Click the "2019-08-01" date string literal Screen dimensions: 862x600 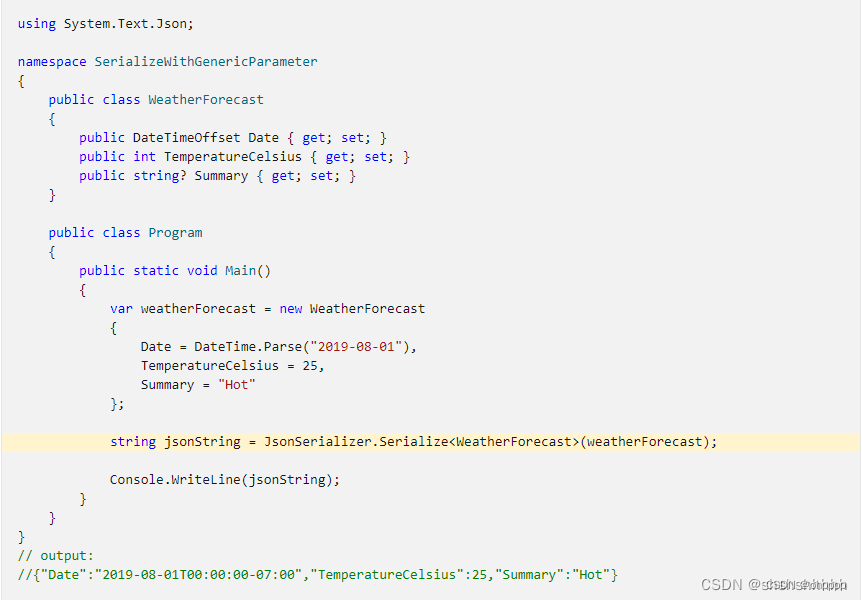point(356,346)
